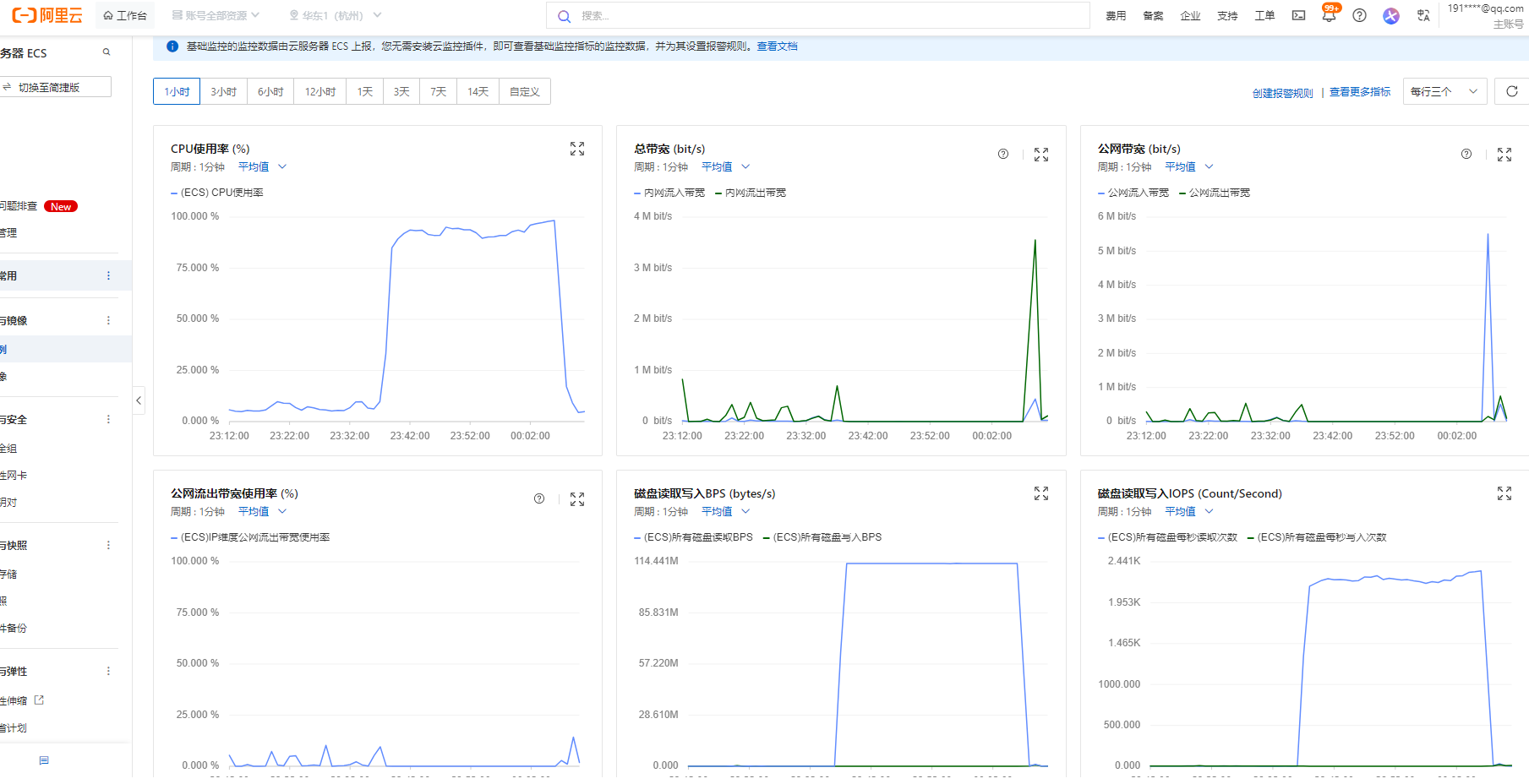Open the three-dot menu beside 常用

[108, 276]
